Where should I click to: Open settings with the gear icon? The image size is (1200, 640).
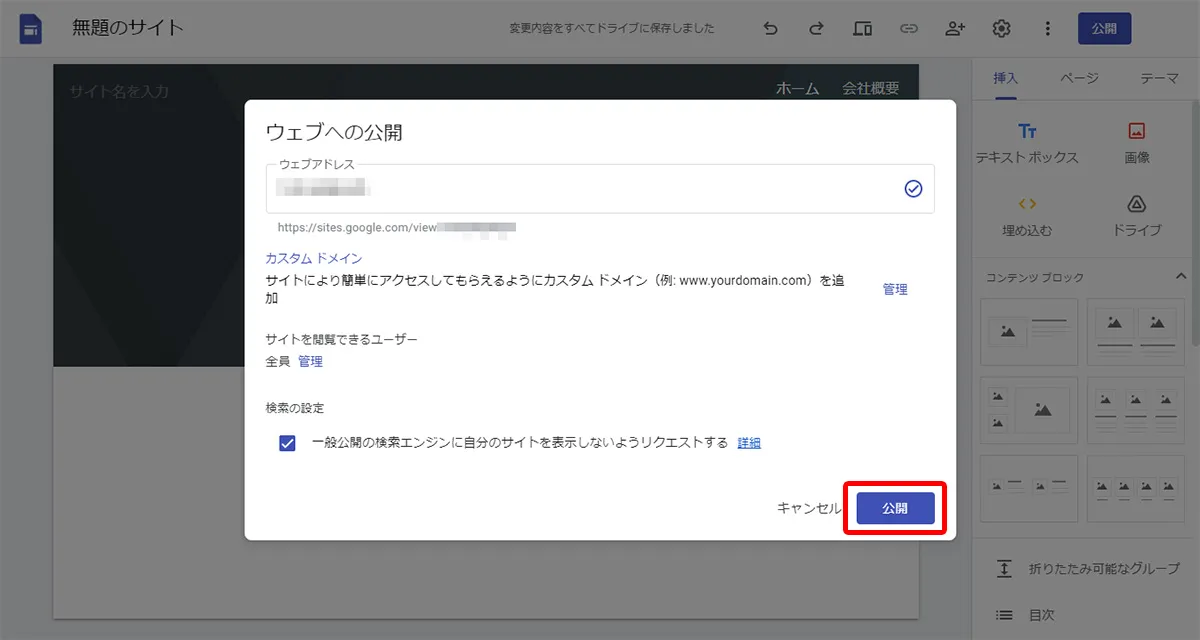pyautogui.click(x=1001, y=28)
